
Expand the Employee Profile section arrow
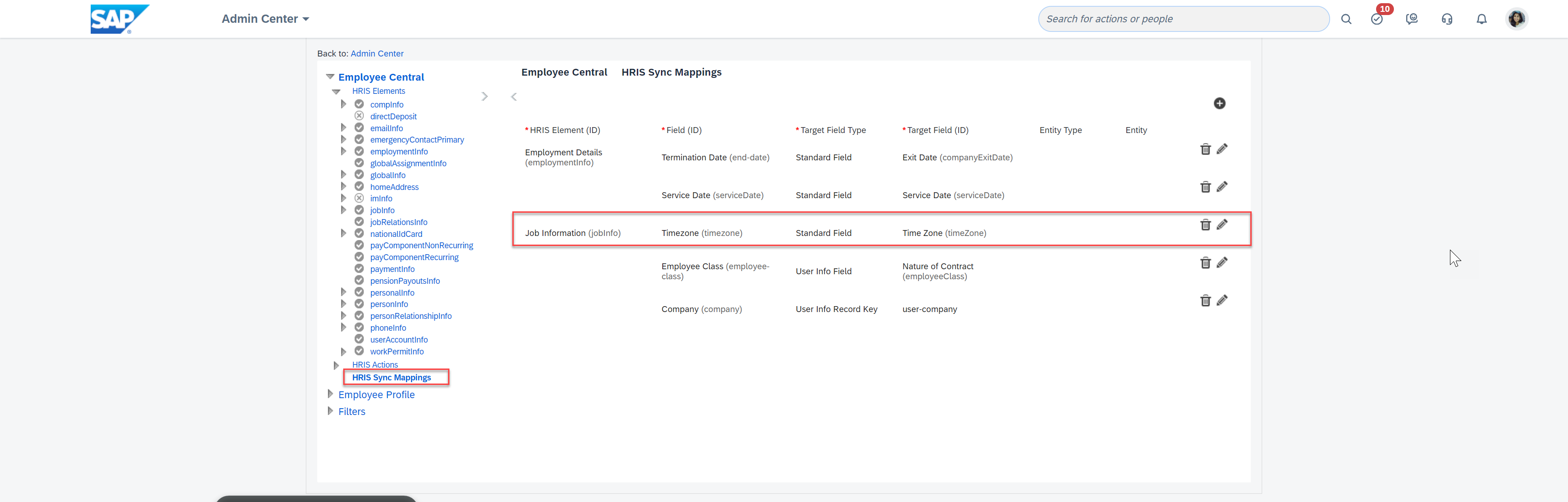click(x=330, y=394)
